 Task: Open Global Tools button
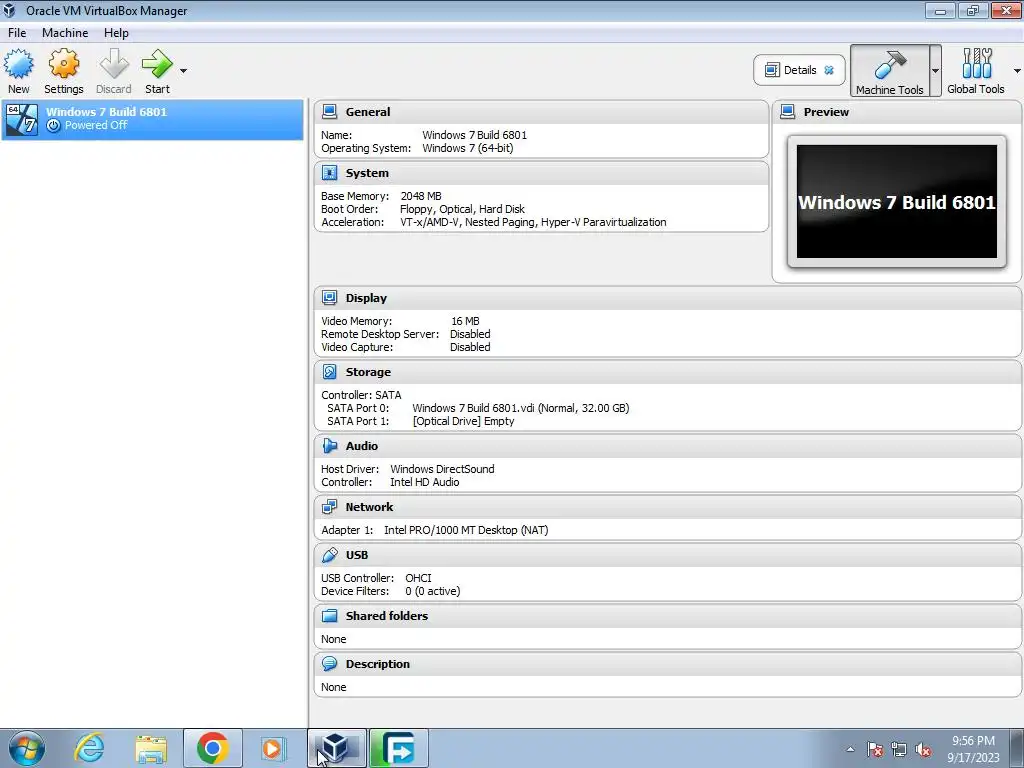pyautogui.click(x=976, y=71)
